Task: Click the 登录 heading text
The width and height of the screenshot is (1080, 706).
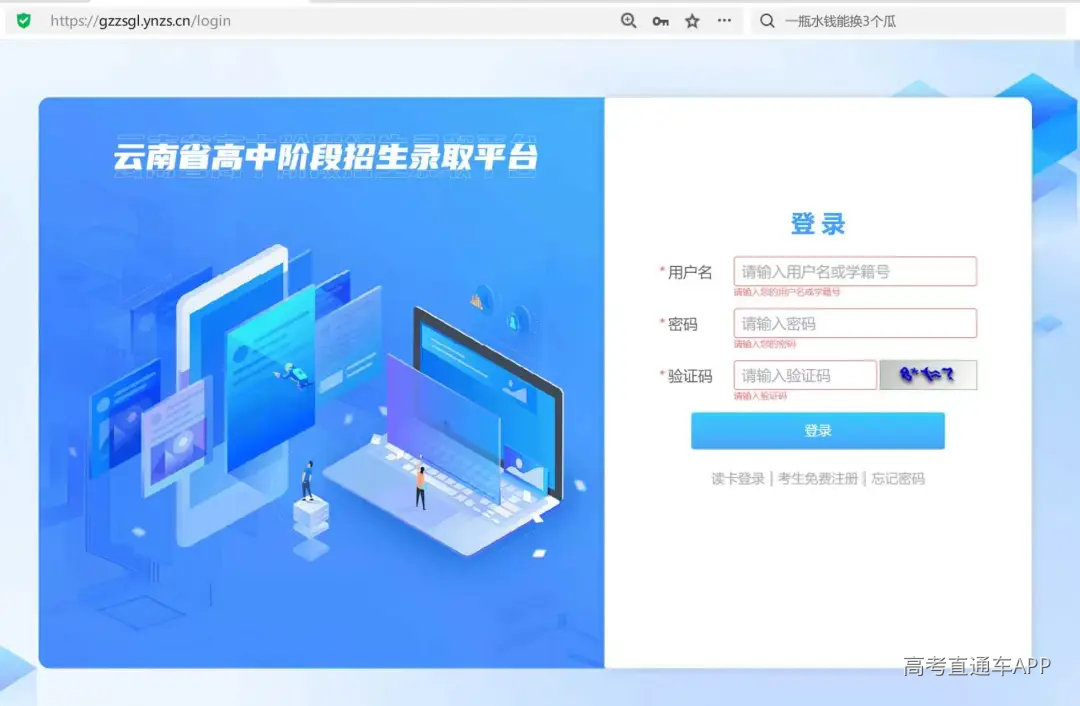Action: click(x=818, y=225)
